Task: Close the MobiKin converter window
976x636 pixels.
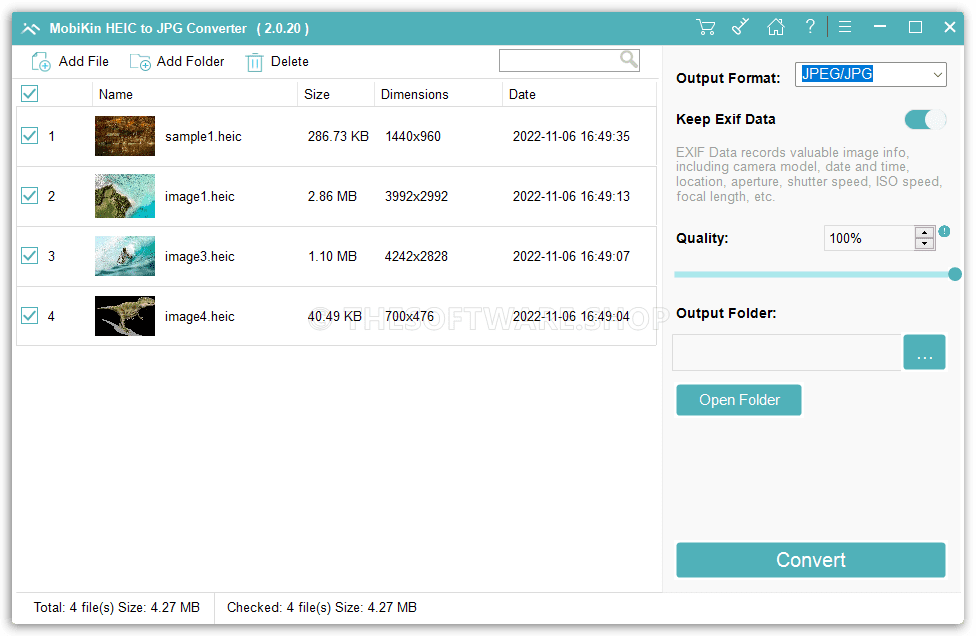Action: (950, 27)
